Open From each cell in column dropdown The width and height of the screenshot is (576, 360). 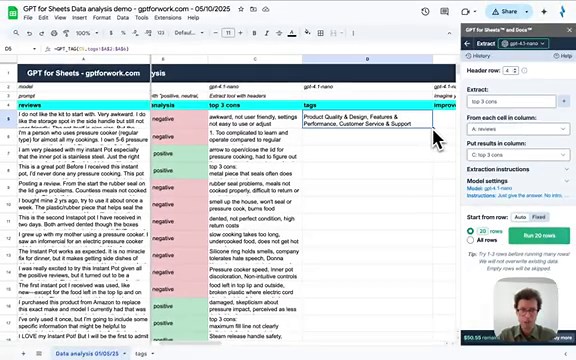pyautogui.click(x=518, y=129)
